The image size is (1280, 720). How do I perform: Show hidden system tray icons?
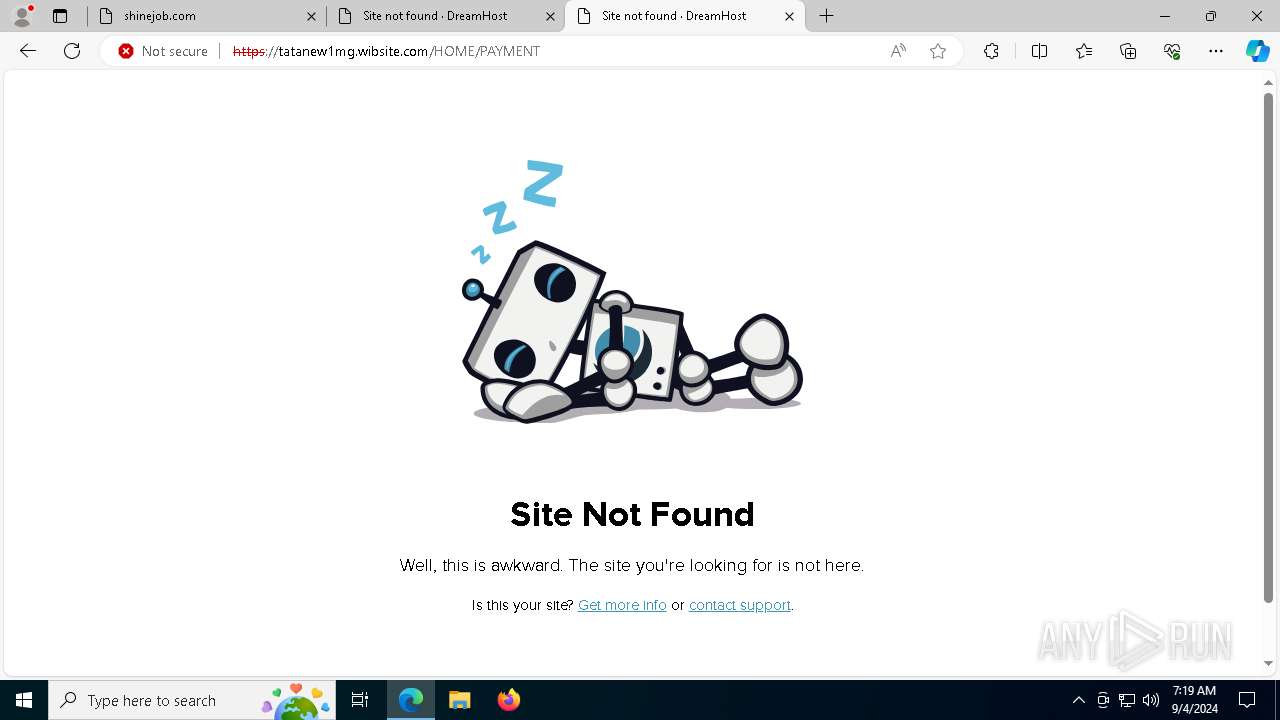[1078, 700]
